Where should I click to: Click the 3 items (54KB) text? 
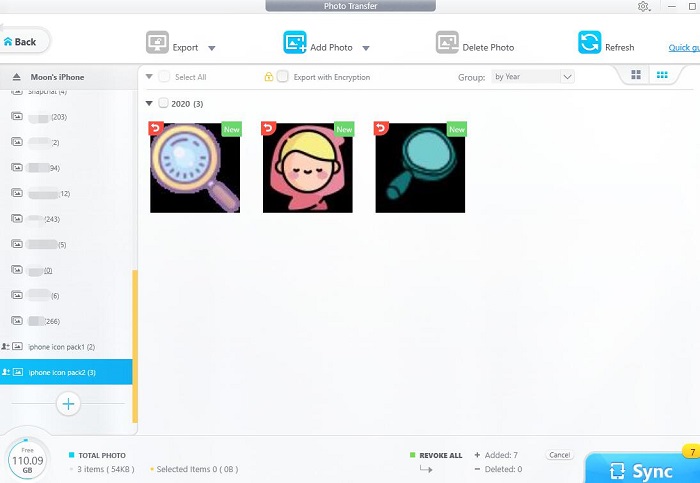coord(105,469)
